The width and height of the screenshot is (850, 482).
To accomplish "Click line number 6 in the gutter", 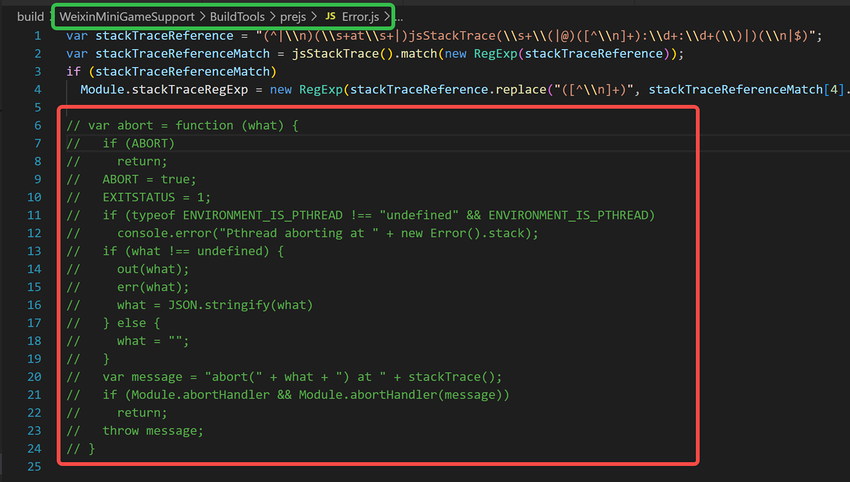I will (x=38, y=126).
